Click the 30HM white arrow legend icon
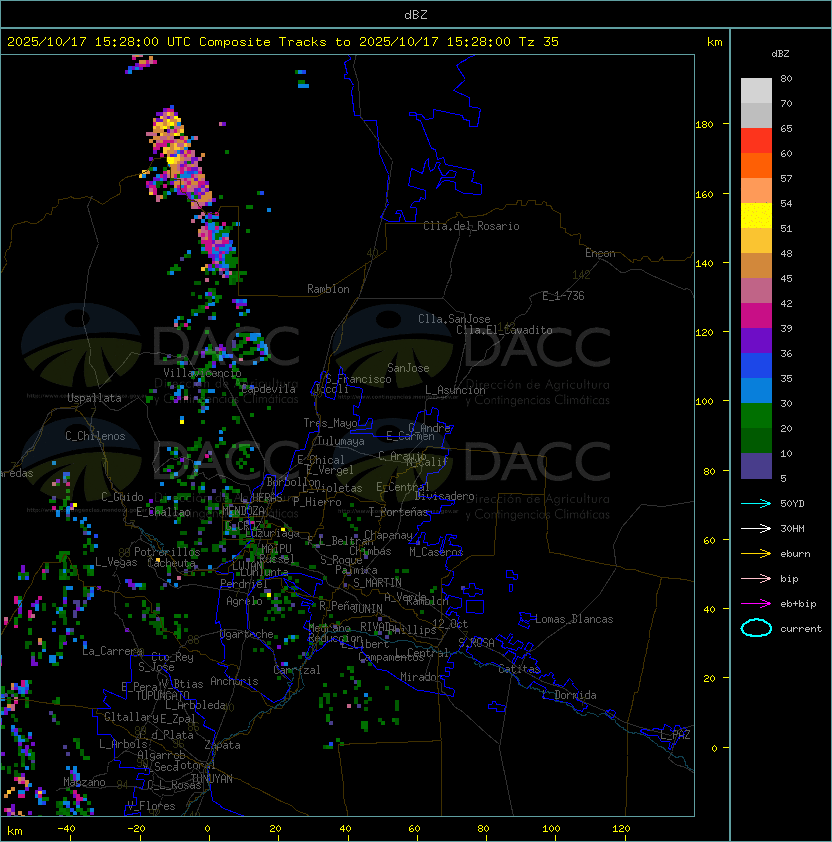Viewport: 832px width, 842px height. click(756, 528)
